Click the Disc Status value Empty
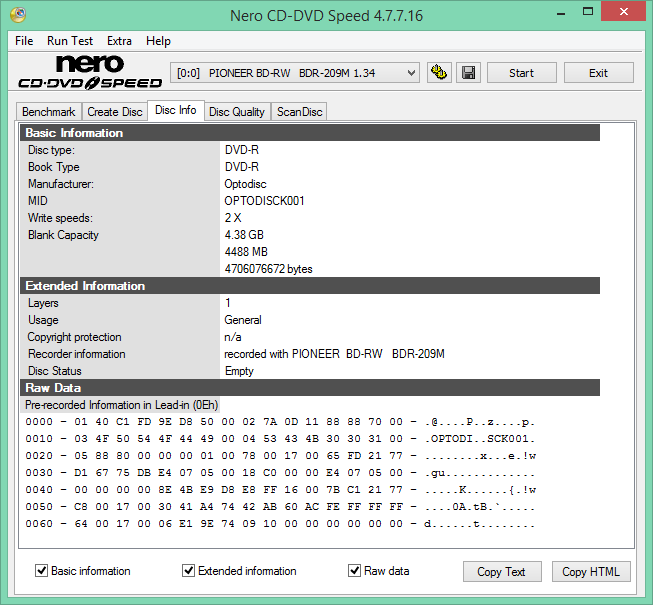Screen dimensions: 653x605 [239, 371]
